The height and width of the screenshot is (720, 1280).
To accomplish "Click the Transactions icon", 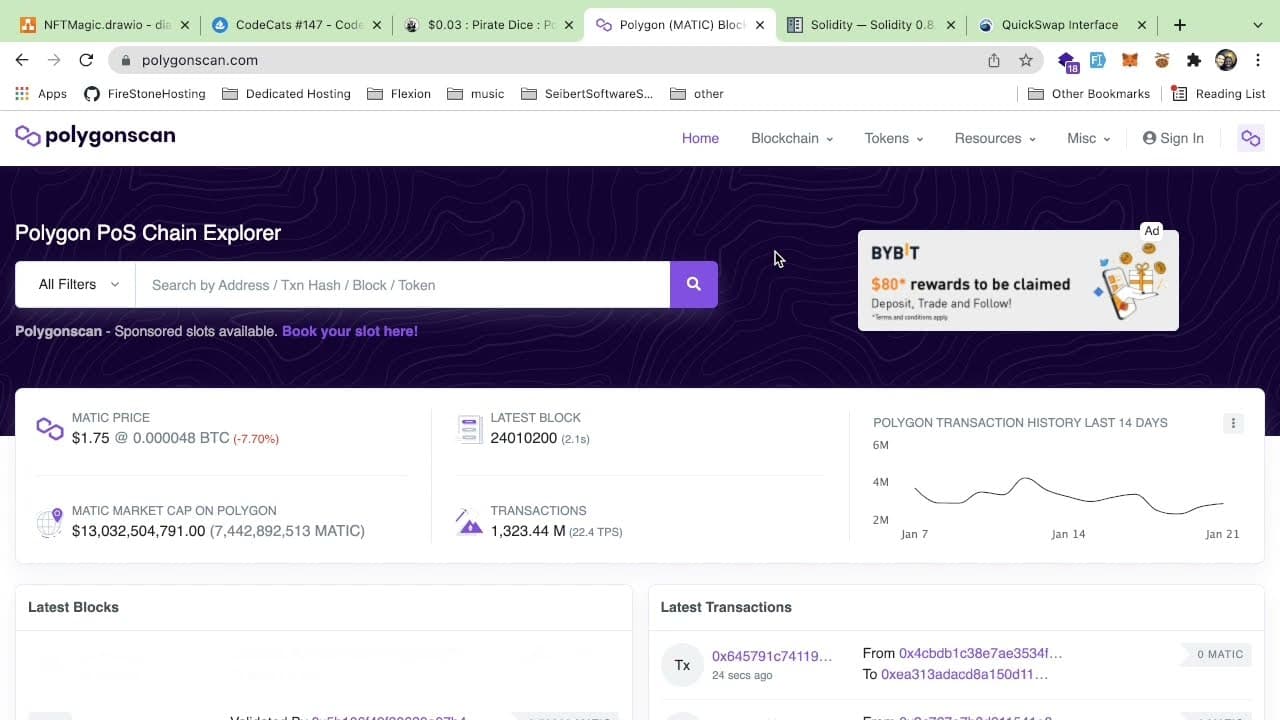I will (469, 521).
